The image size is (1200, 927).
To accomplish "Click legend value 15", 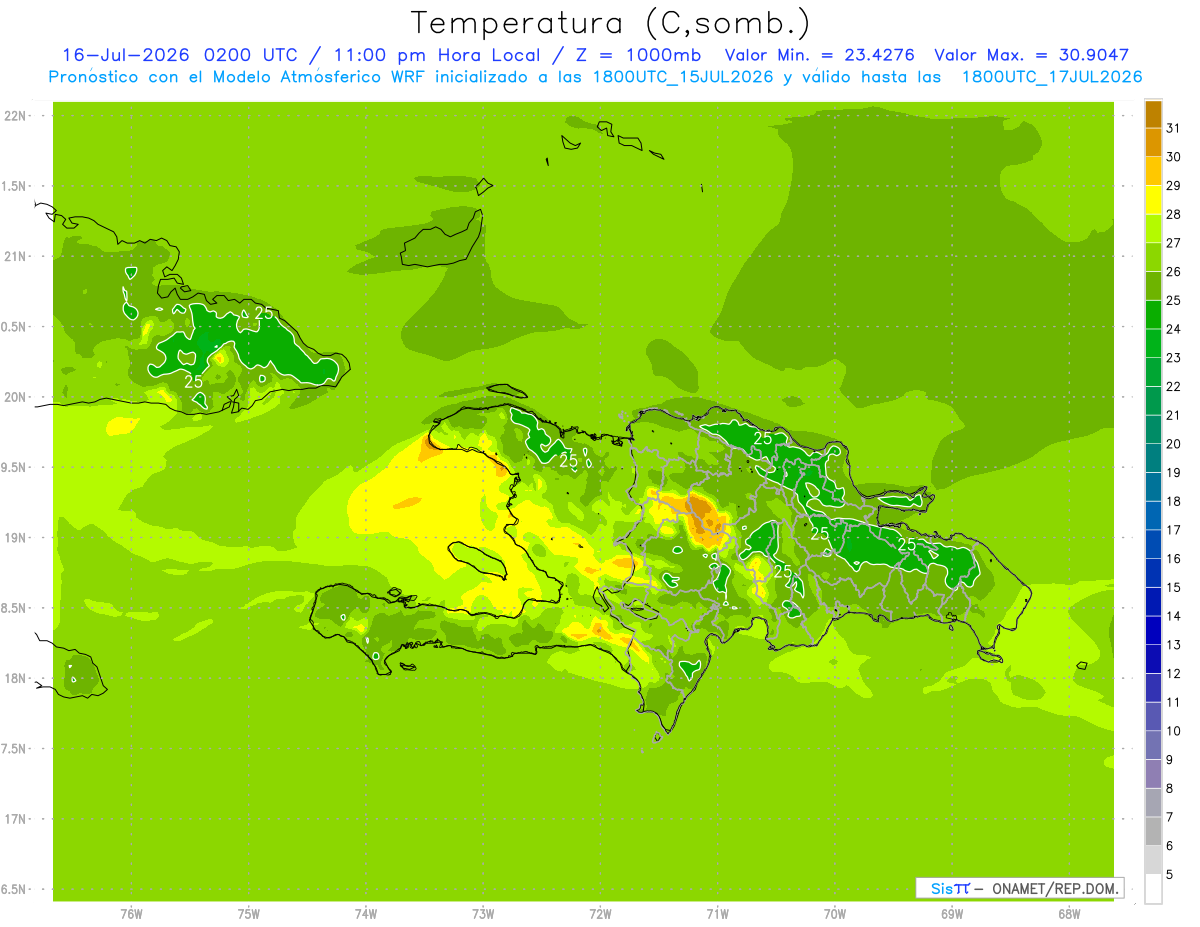I will point(1173,588).
